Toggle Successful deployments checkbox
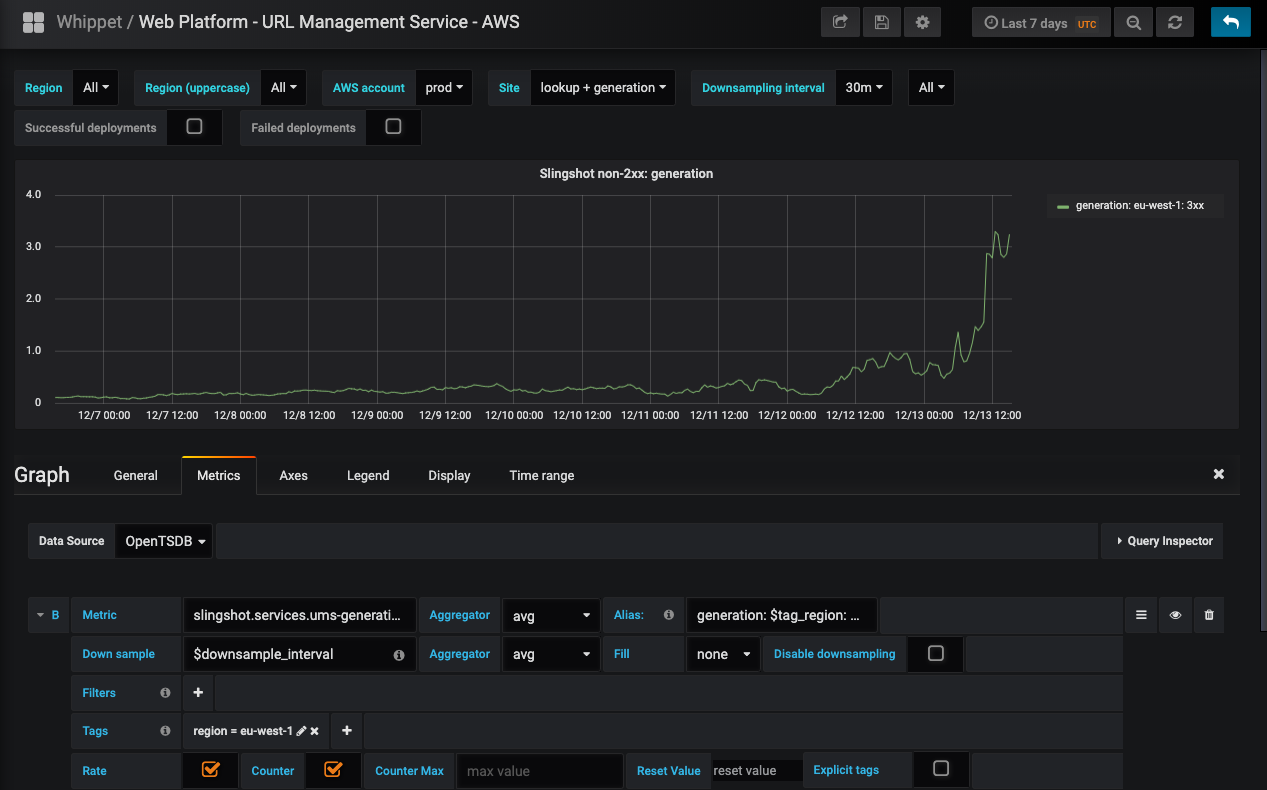The image size is (1267, 790). tap(195, 127)
